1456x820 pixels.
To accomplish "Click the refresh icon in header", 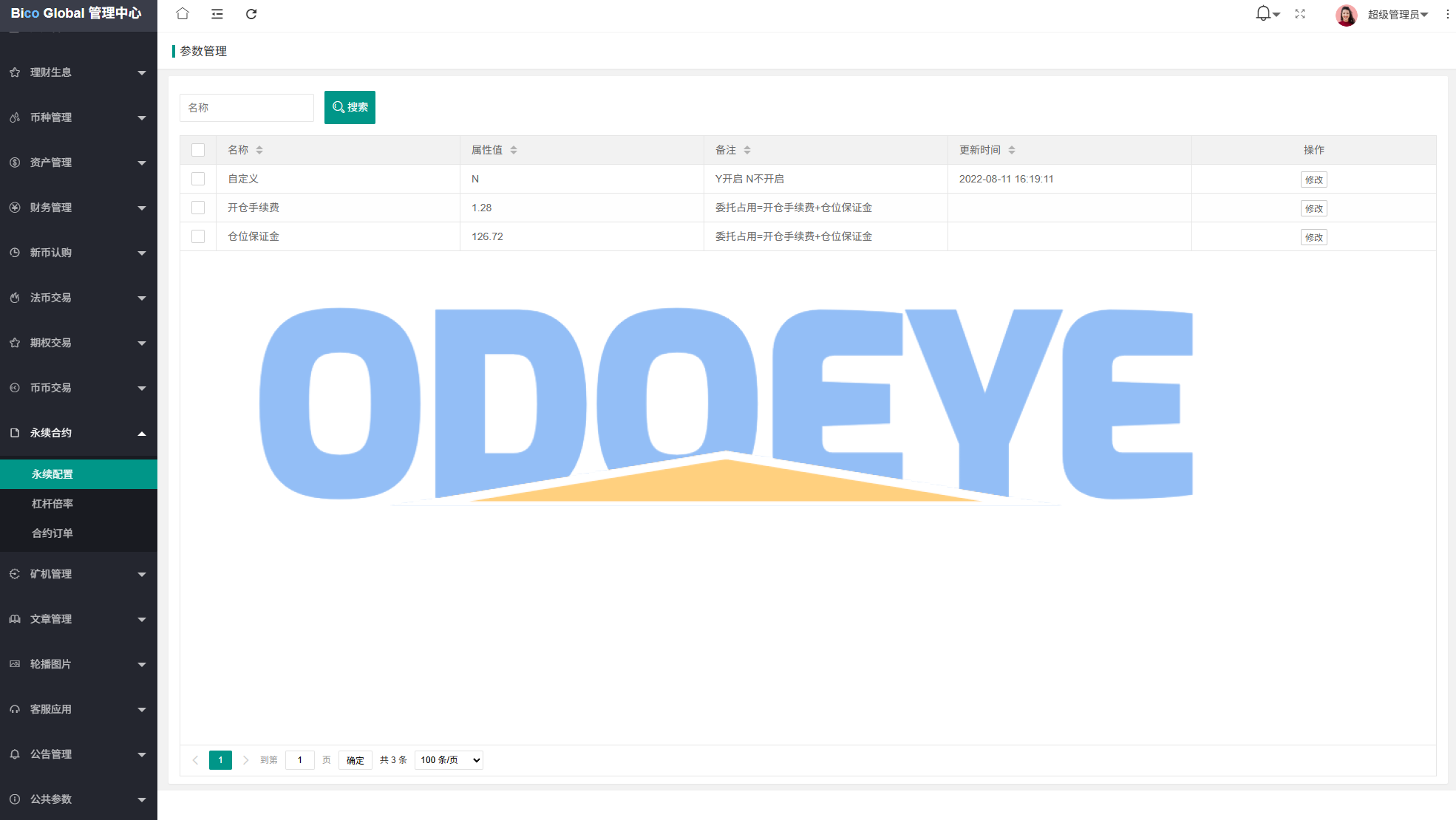I will [251, 14].
